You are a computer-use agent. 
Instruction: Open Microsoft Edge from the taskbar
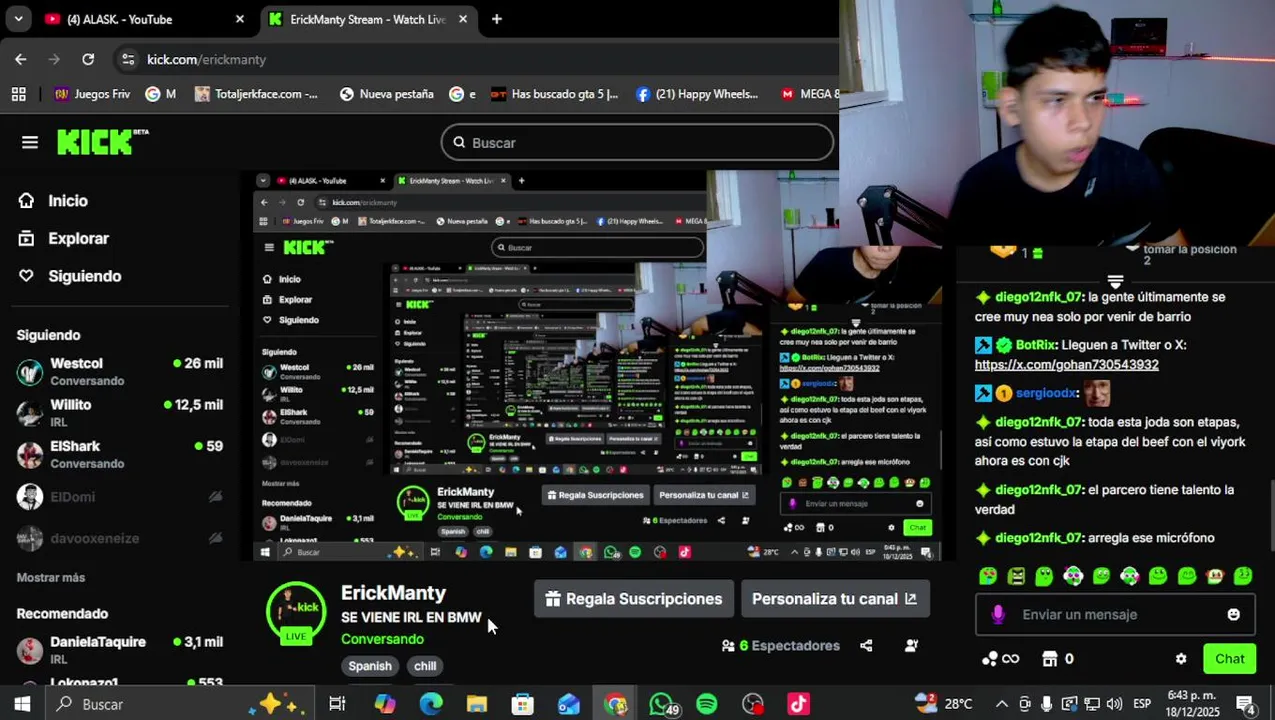point(430,704)
